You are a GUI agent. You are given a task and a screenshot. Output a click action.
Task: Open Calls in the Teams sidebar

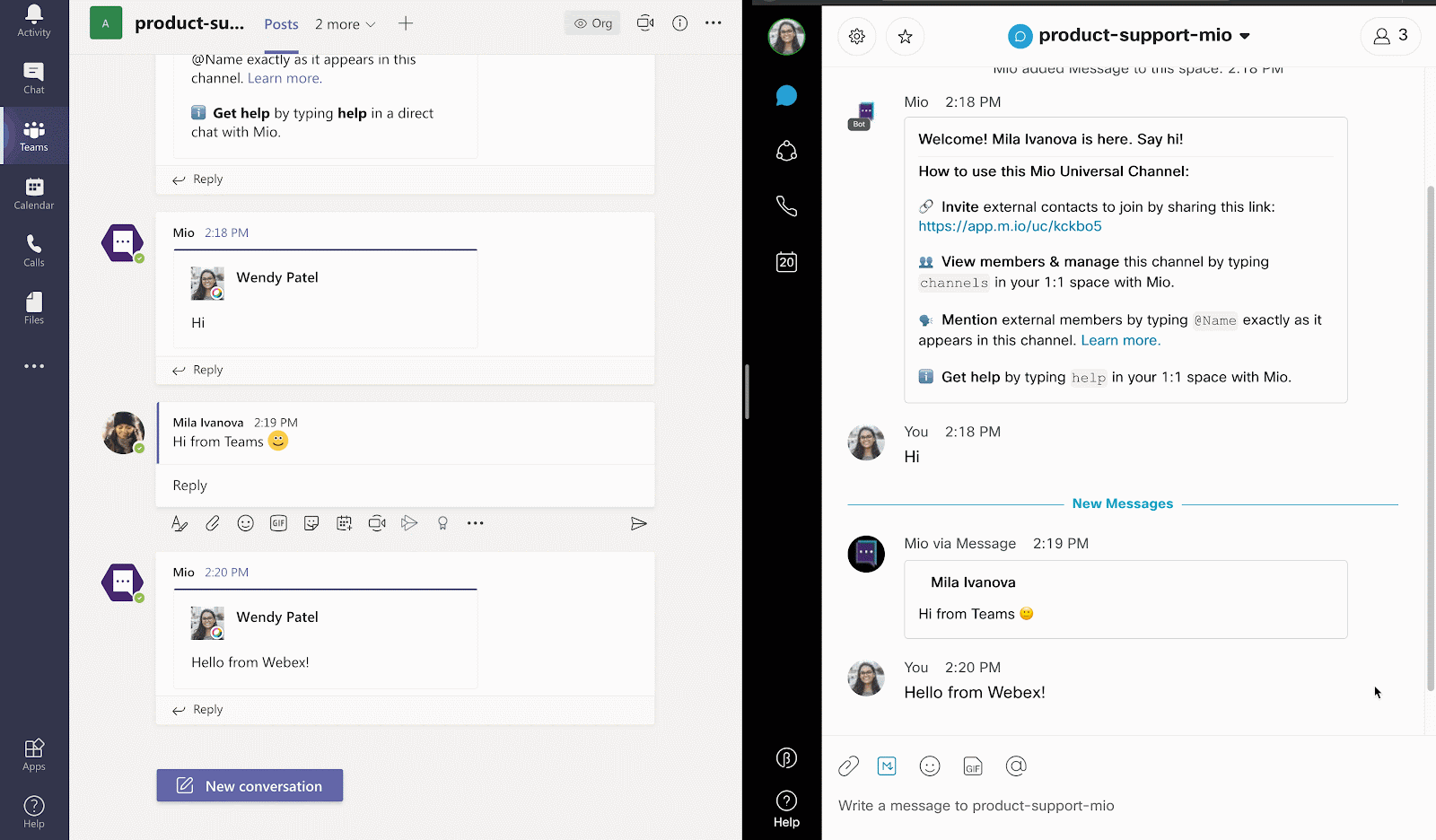pyautogui.click(x=34, y=250)
